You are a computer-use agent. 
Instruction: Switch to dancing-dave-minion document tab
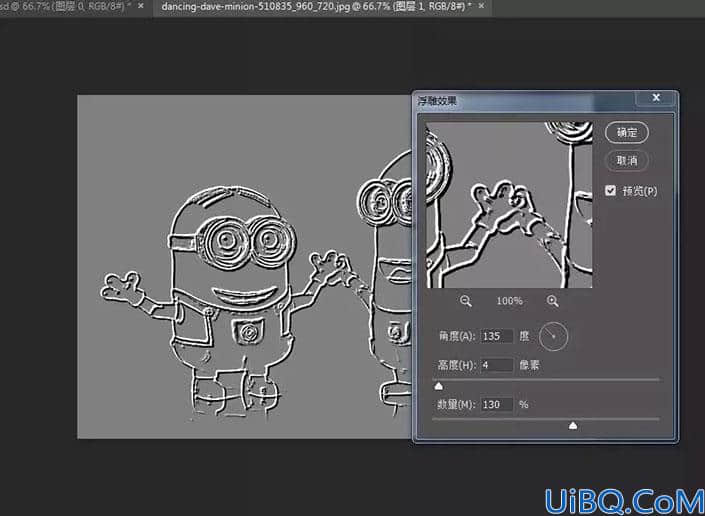(x=316, y=7)
